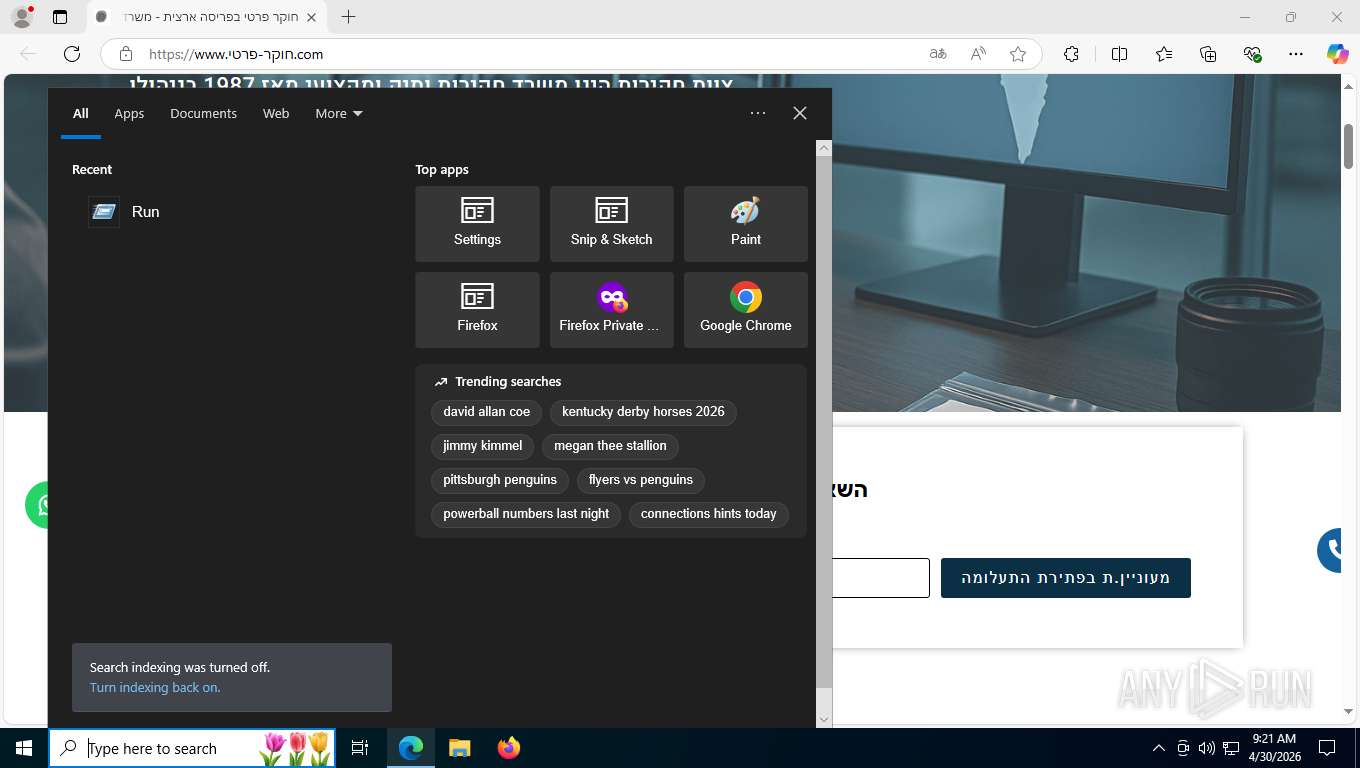The image size is (1360, 768).
Task: Add this page to favorites star
Action: (1018, 54)
